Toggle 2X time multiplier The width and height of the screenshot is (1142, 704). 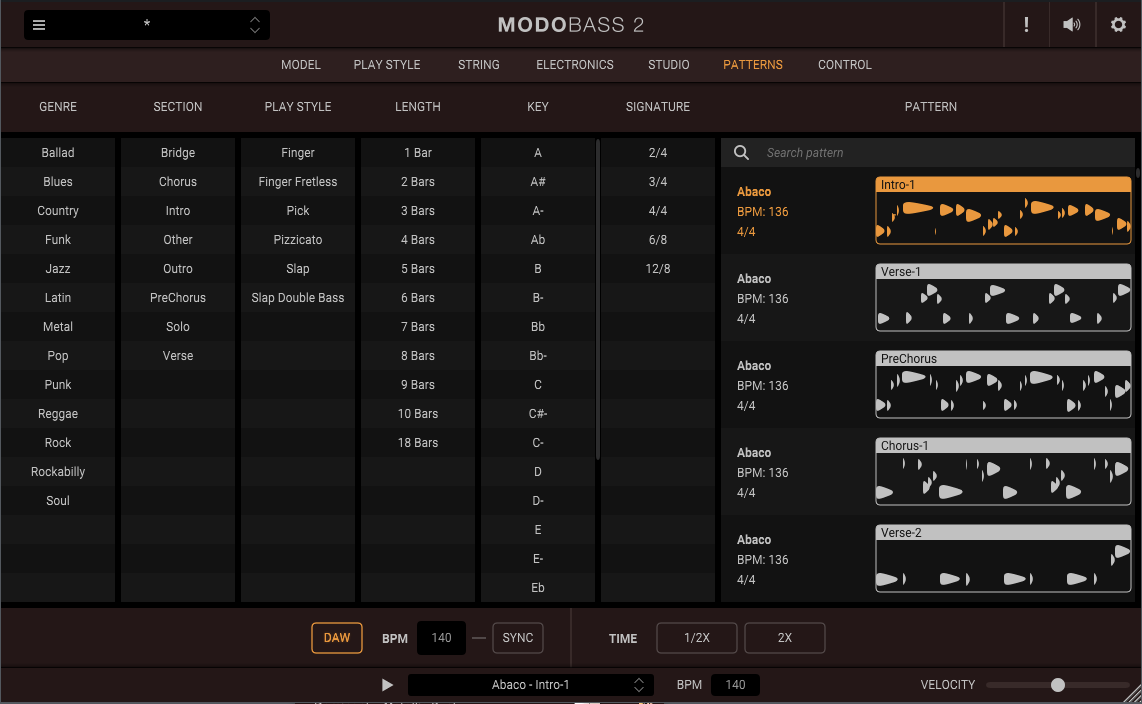(x=784, y=638)
